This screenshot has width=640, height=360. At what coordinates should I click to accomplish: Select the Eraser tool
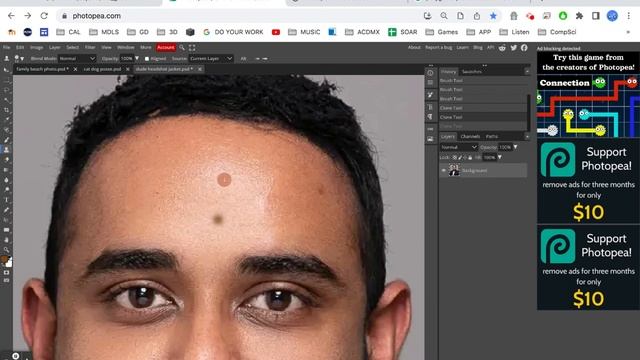tap(6, 160)
